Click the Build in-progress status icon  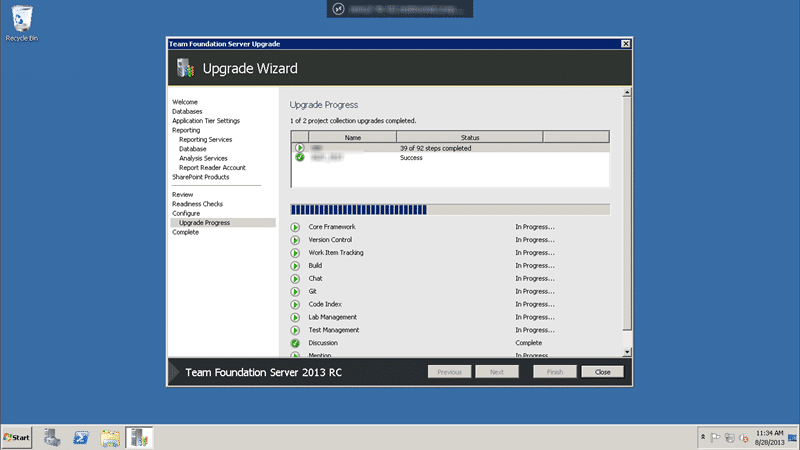295,266
